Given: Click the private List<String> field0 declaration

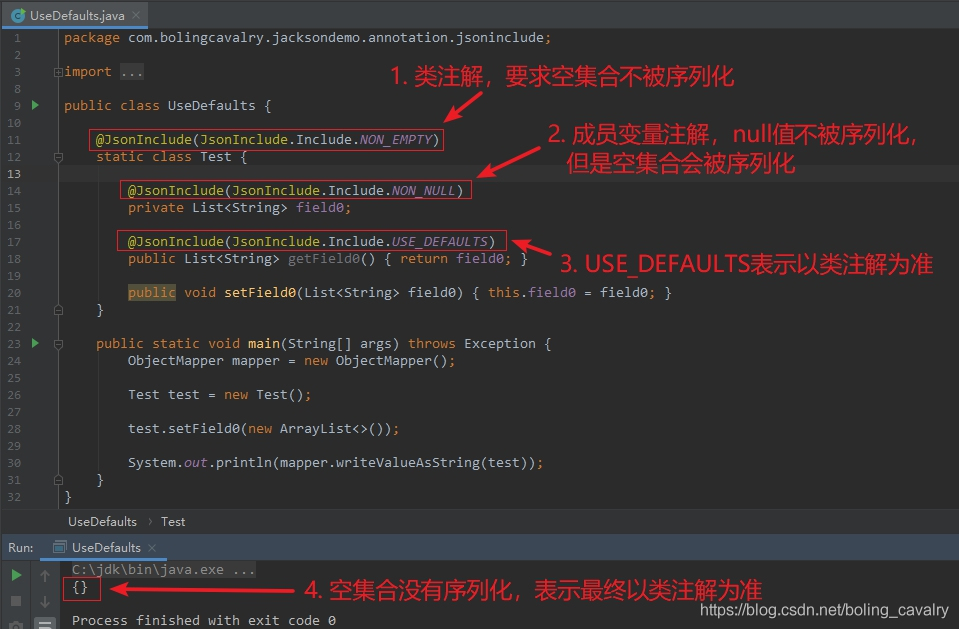Looking at the screenshot, I should coord(239,208).
